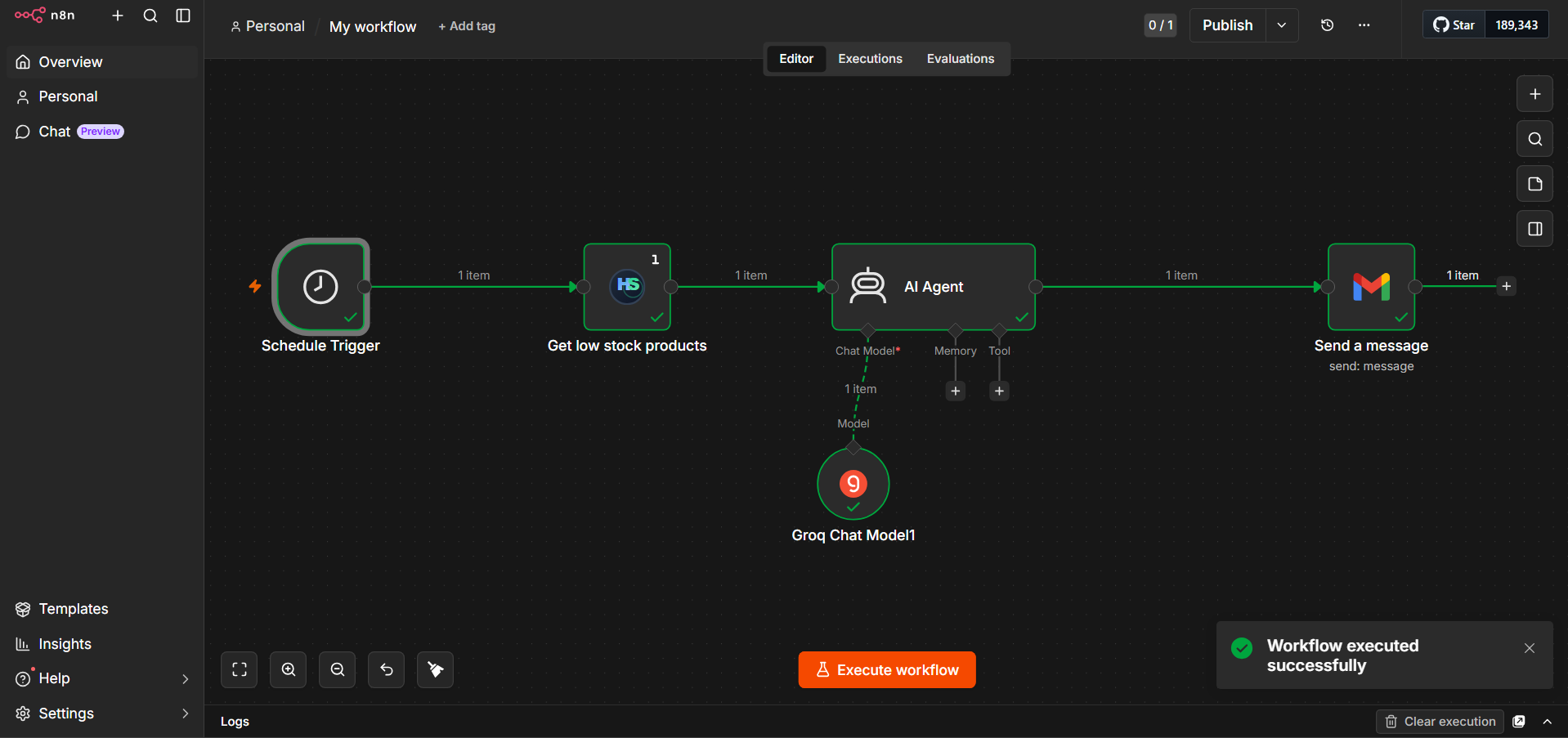Add a Memory sub-node to AI Agent
1568x738 pixels.
pos(956,391)
